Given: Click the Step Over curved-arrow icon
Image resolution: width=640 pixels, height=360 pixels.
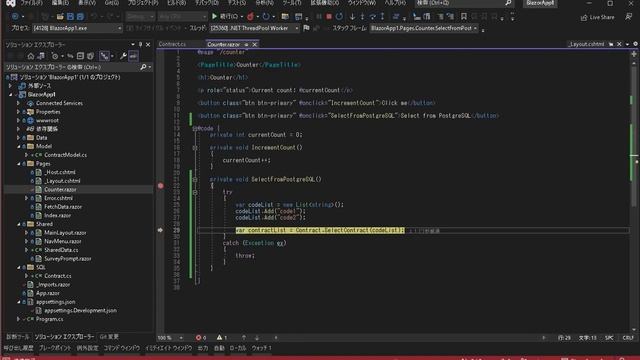Looking at the screenshot, I should coord(373,16).
